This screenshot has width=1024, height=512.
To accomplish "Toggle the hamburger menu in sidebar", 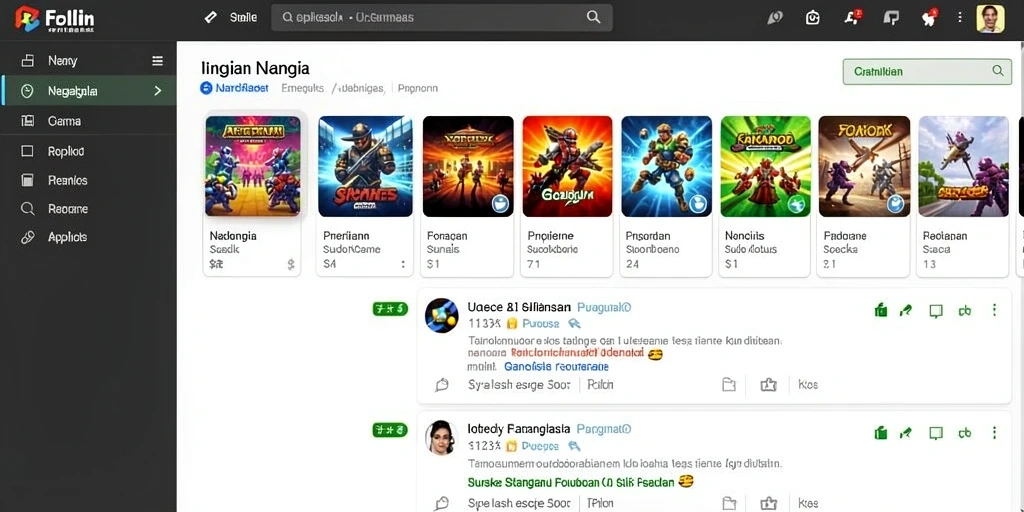I will tap(157, 61).
